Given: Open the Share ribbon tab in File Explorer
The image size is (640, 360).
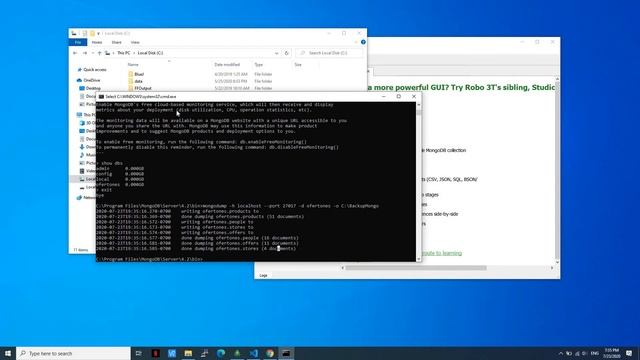Looking at the screenshot, I should [116, 42].
